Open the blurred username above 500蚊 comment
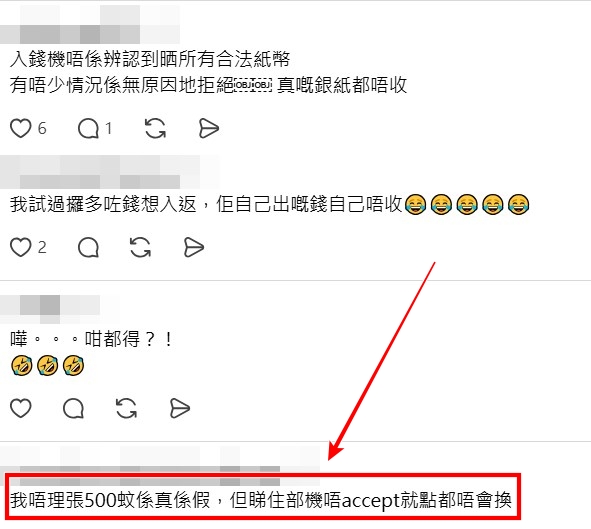 click(x=160, y=465)
